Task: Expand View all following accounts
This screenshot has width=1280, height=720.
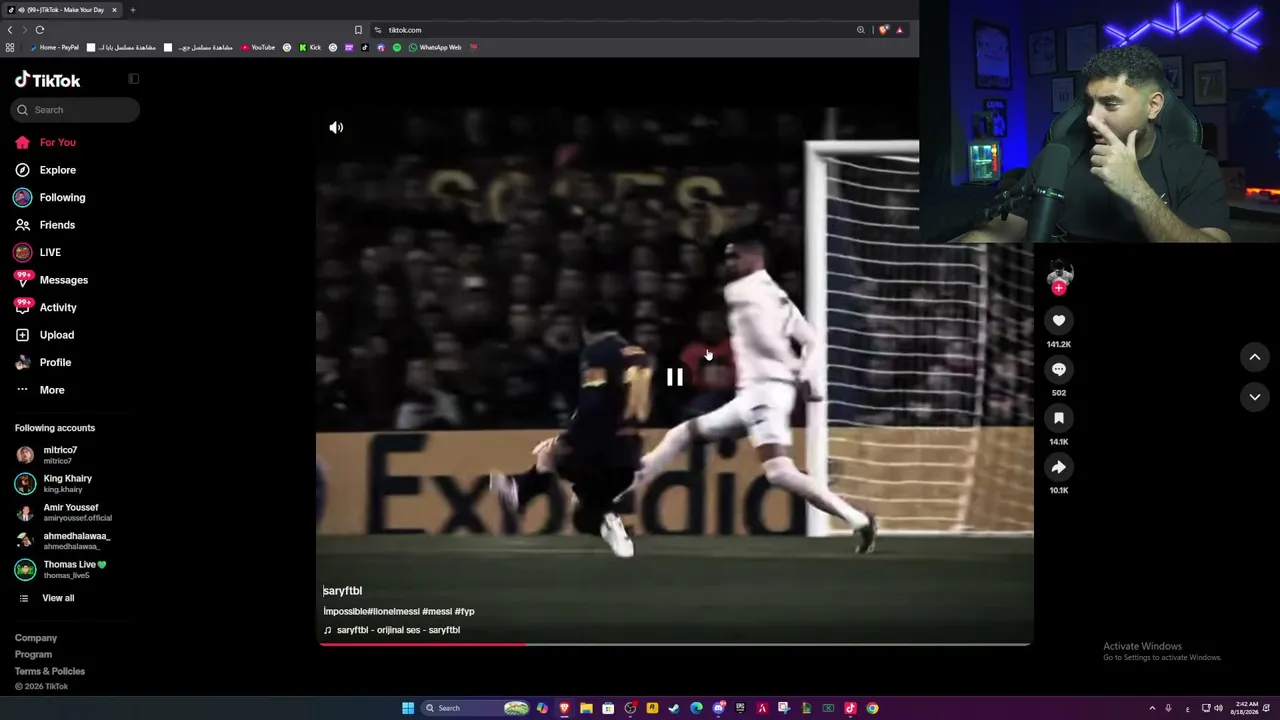Action: tap(47, 598)
